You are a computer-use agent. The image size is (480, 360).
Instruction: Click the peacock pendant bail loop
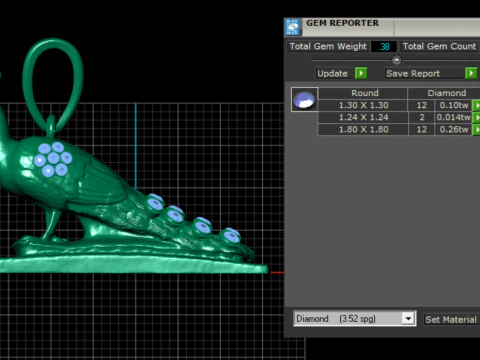click(x=53, y=86)
